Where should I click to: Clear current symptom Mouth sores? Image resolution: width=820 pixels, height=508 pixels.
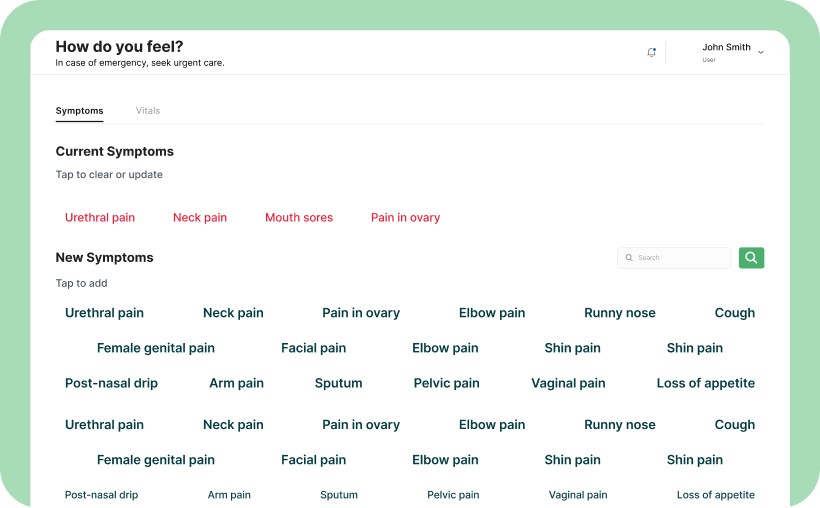pos(299,218)
